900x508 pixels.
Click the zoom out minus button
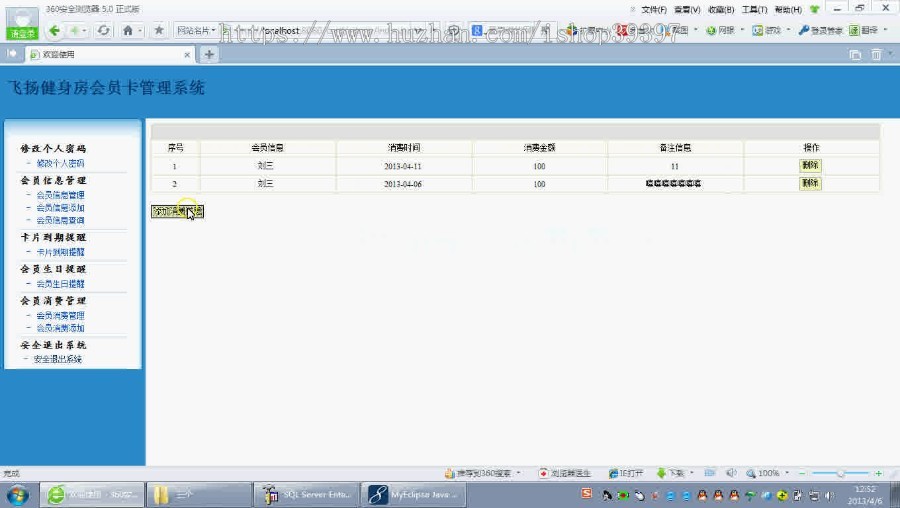(802, 474)
